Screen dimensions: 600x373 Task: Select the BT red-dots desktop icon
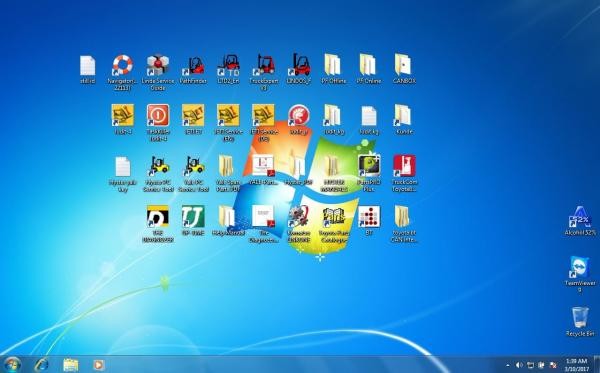(369, 220)
